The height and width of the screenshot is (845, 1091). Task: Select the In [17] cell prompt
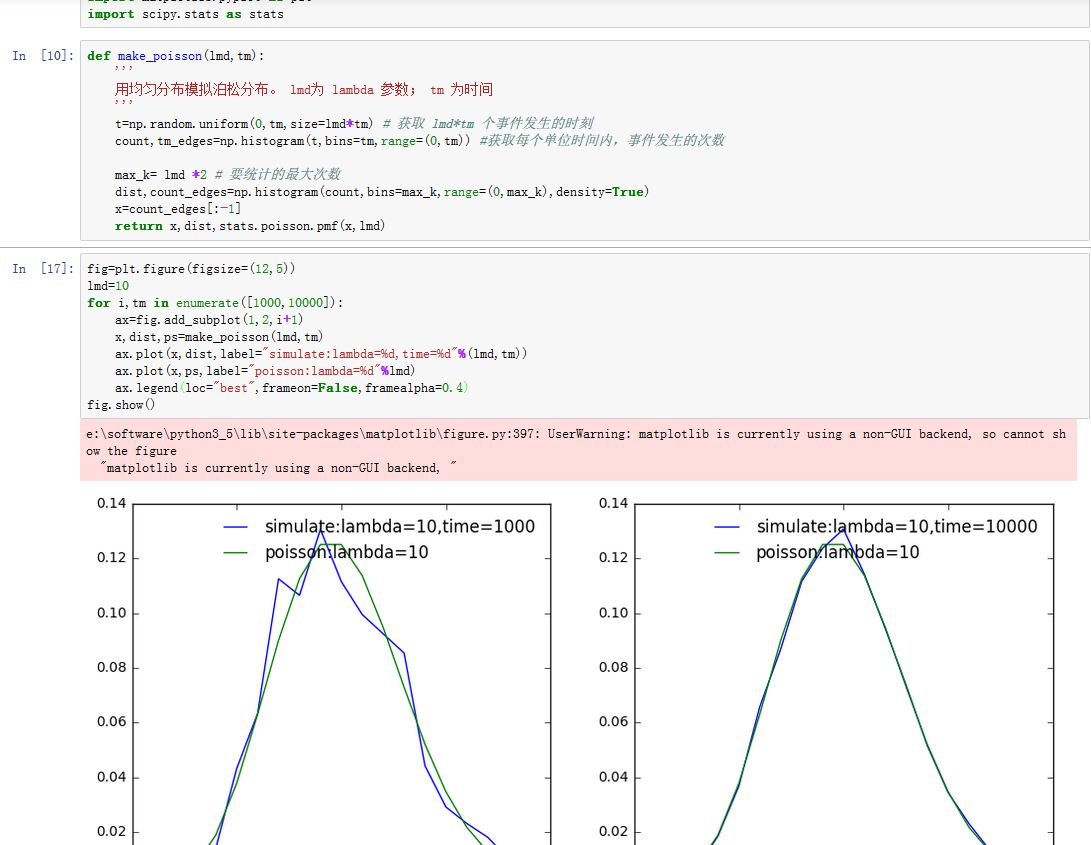42,269
